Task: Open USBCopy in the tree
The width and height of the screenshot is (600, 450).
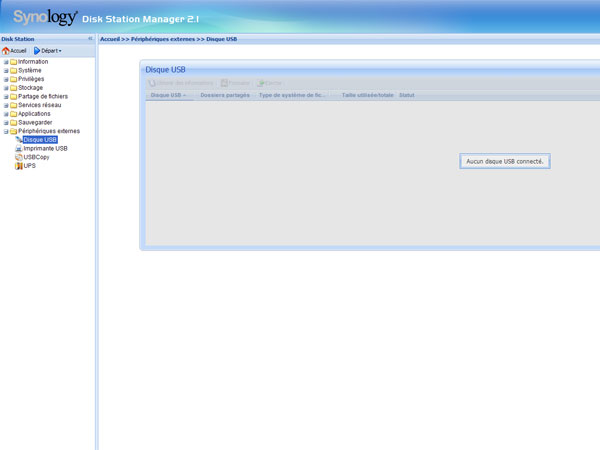Action: 36,157
